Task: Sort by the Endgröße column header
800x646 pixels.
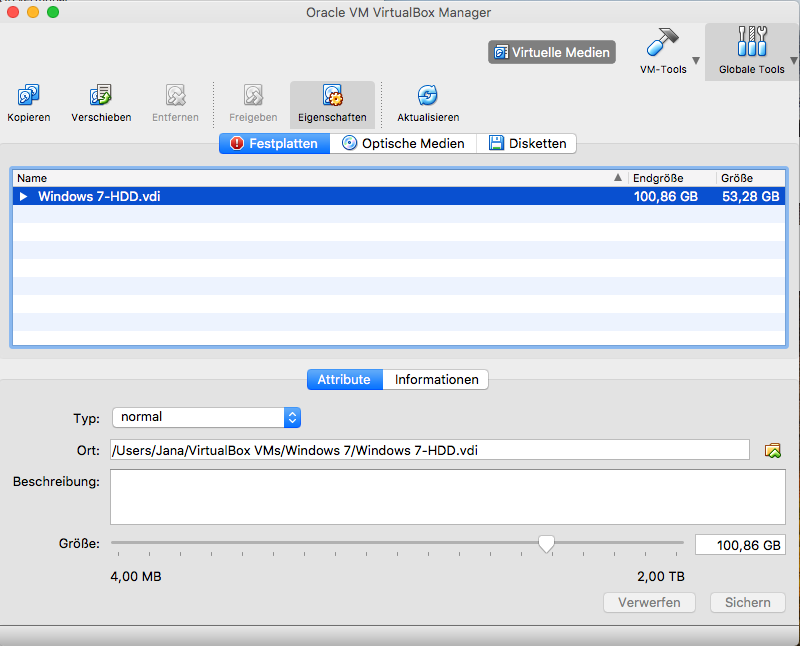Action: click(x=671, y=178)
